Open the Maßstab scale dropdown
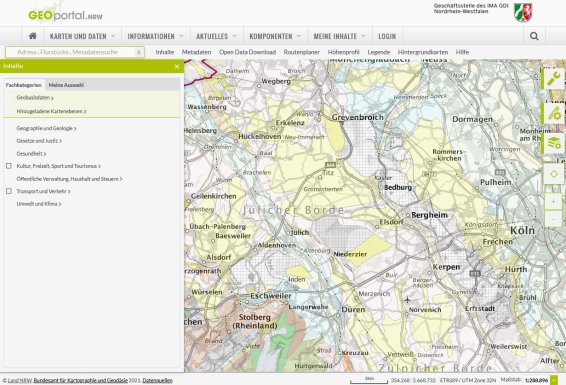 pyautogui.click(x=553, y=380)
